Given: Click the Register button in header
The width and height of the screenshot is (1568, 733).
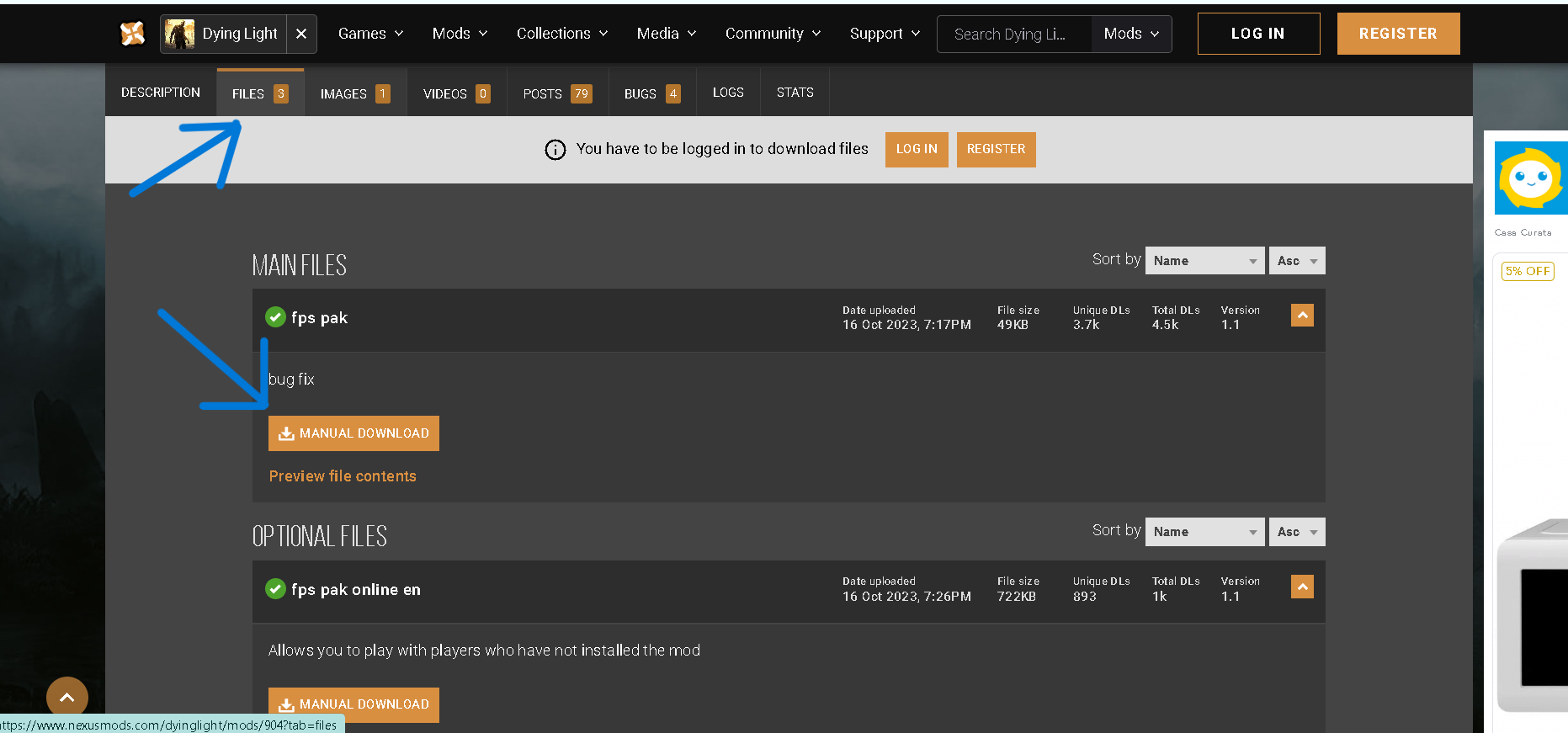Looking at the screenshot, I should tap(1398, 34).
